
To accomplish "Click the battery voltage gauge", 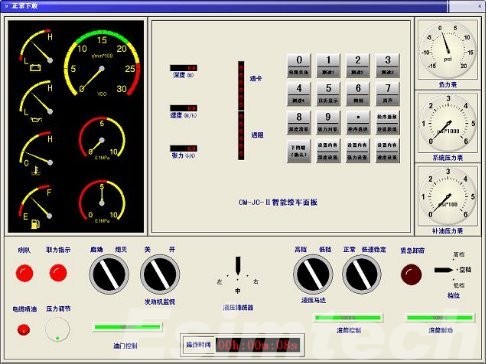I will [36, 50].
